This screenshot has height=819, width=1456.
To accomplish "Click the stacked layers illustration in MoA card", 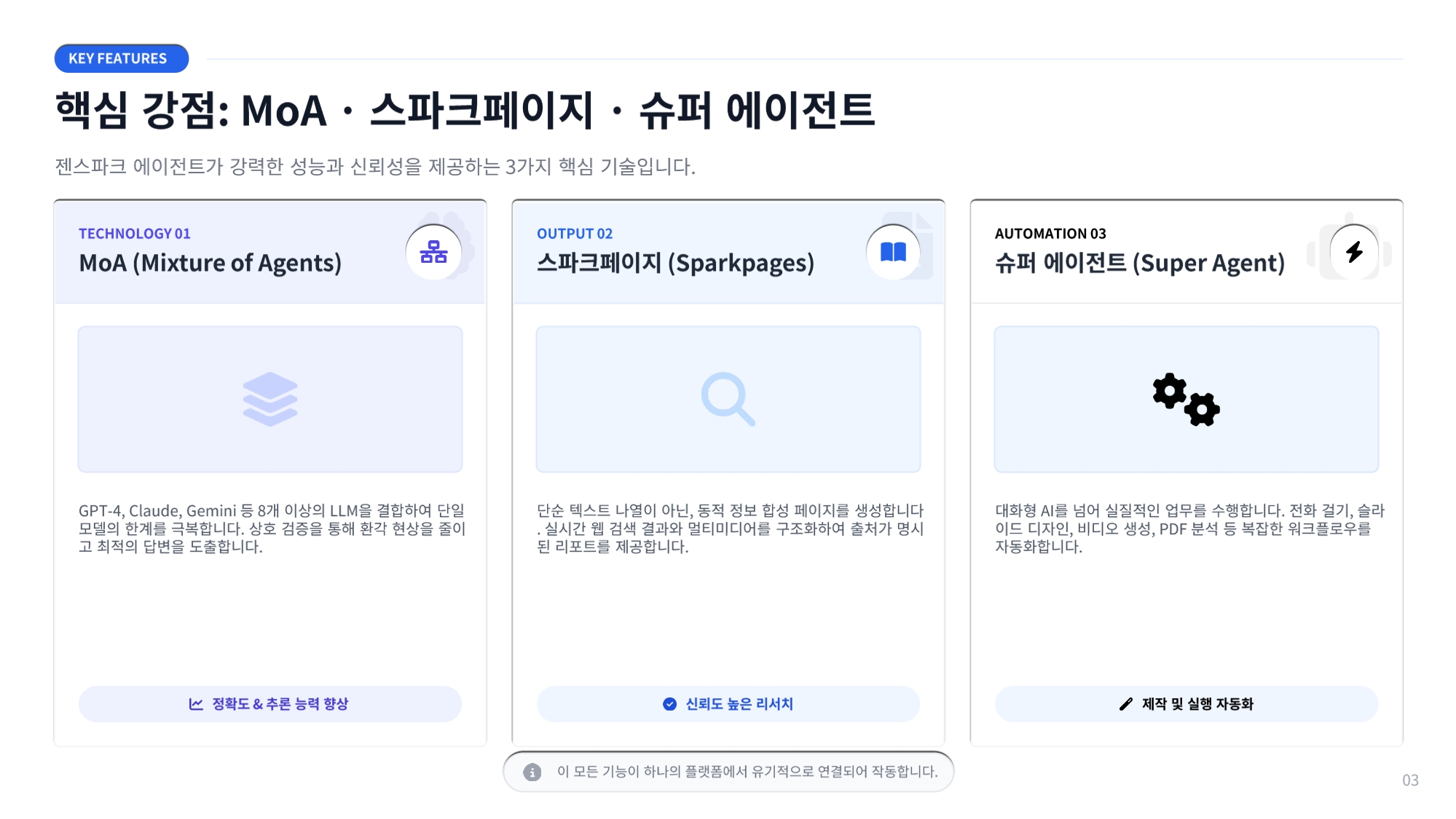I will (269, 400).
